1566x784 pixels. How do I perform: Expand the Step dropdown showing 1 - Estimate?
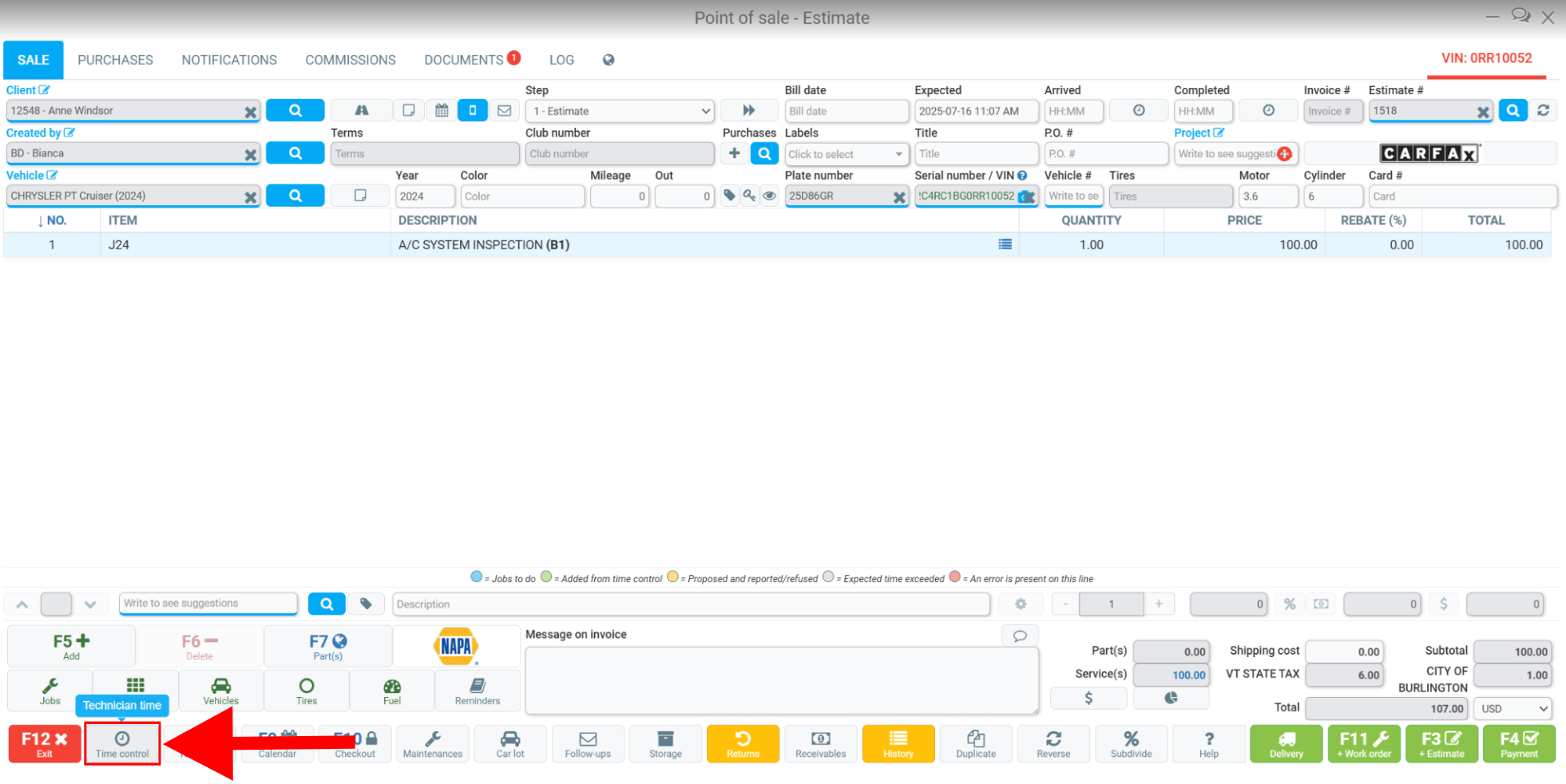620,111
